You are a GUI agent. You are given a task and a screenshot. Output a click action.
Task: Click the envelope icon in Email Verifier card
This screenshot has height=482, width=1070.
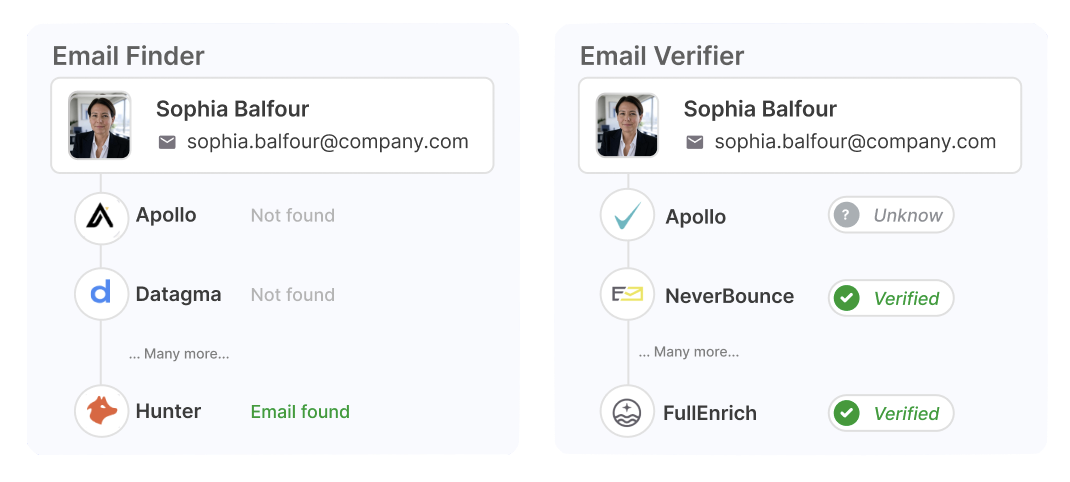[694, 142]
